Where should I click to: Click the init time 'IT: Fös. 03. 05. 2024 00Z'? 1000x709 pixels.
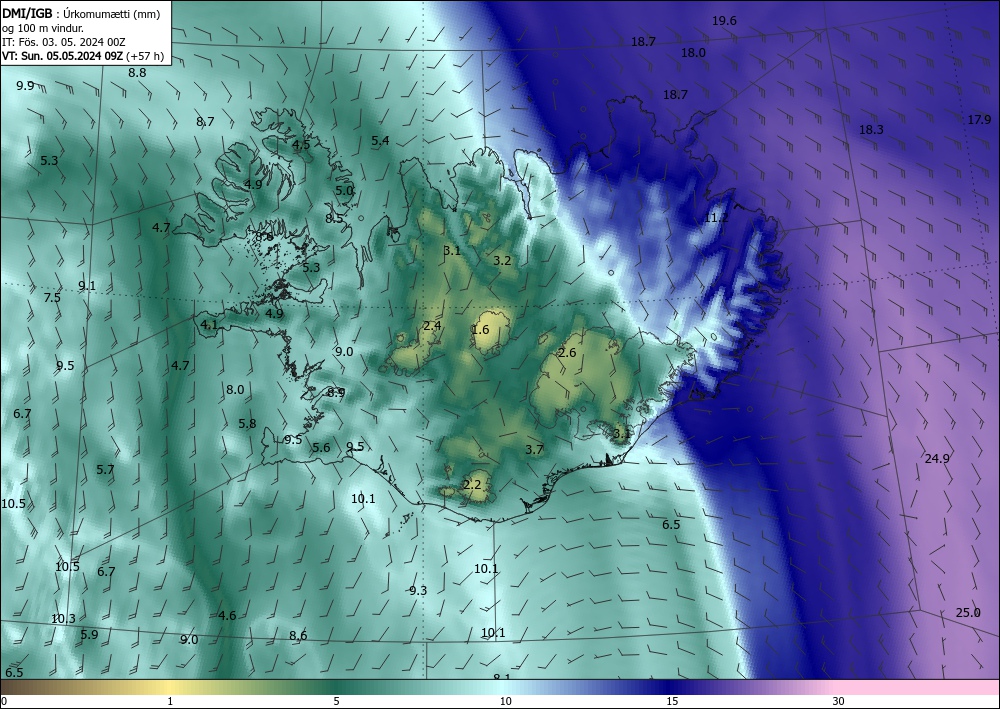coord(64,42)
